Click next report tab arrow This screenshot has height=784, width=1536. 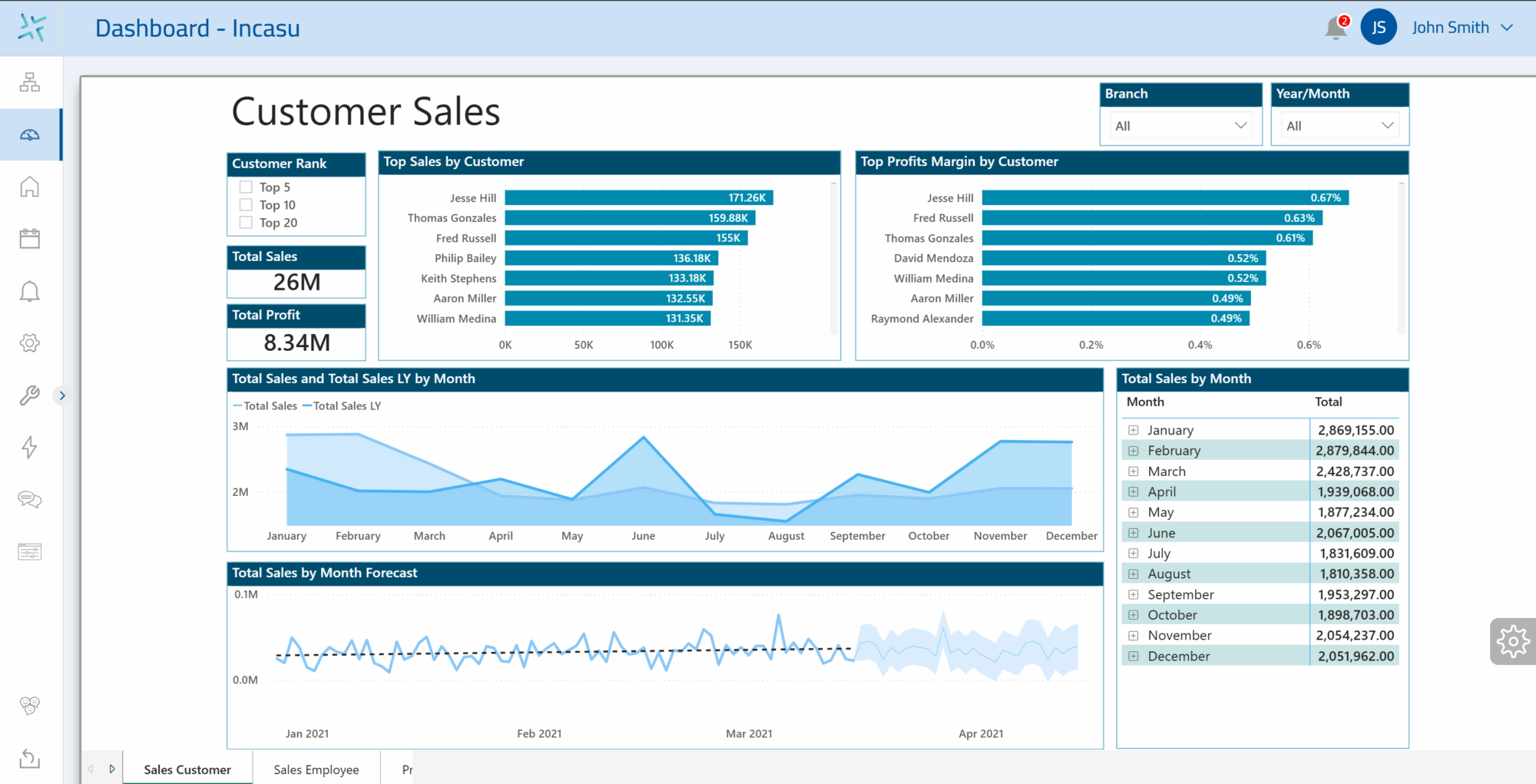[x=112, y=769]
